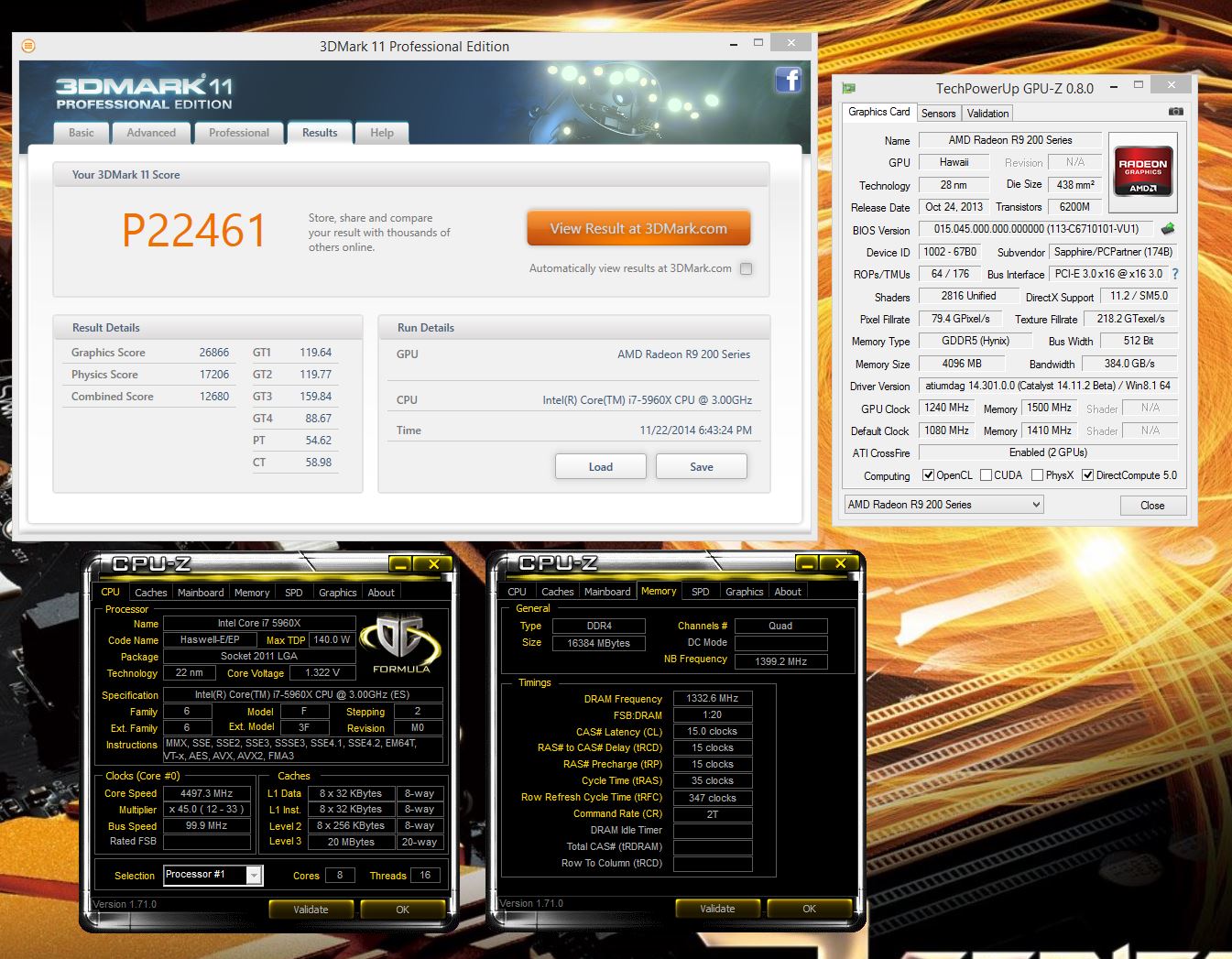Screen dimensions: 1232x959
Task: Select the Results tab in 3DMark
Action: click(320, 133)
